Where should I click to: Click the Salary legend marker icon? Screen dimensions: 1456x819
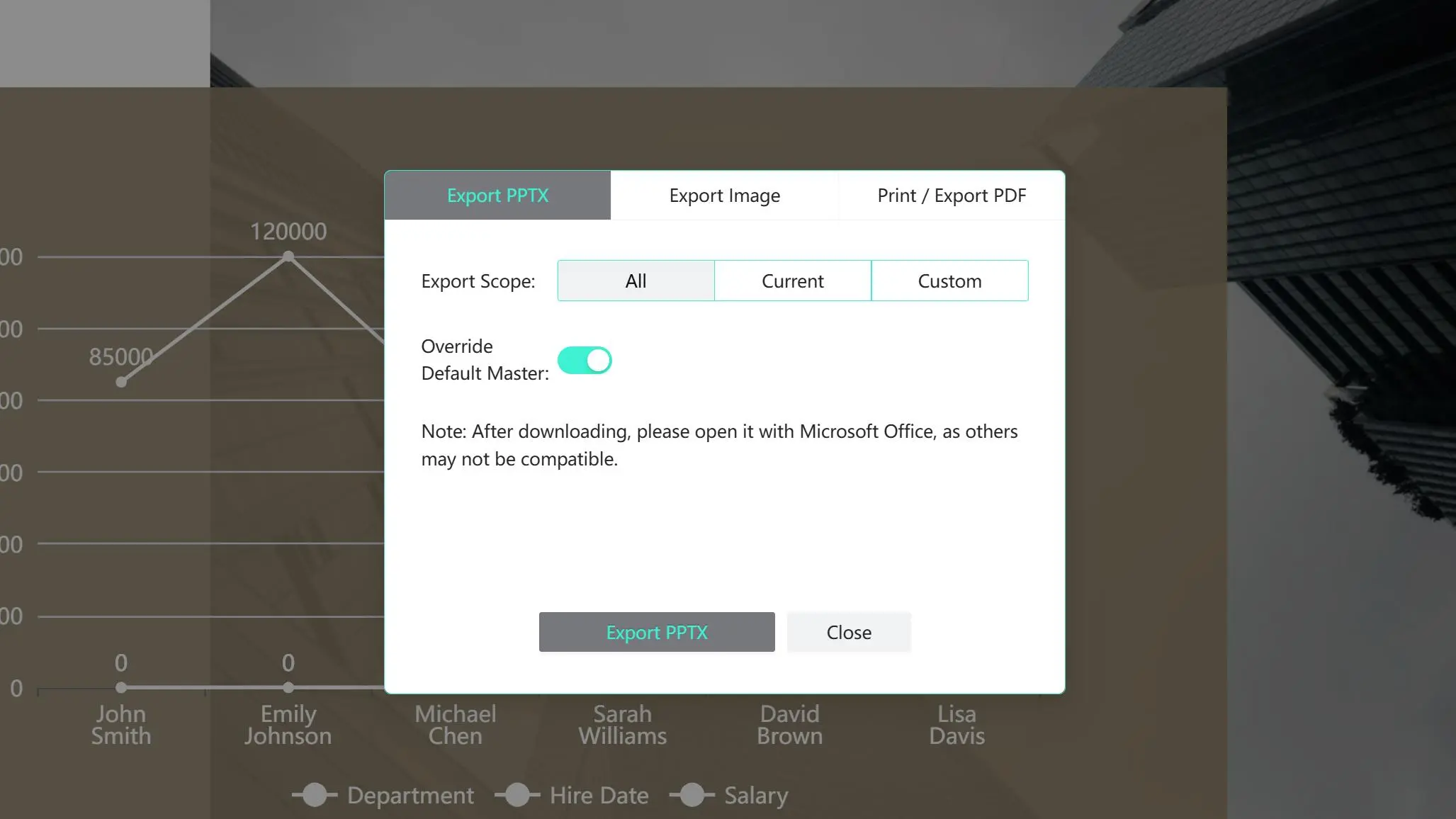(692, 796)
